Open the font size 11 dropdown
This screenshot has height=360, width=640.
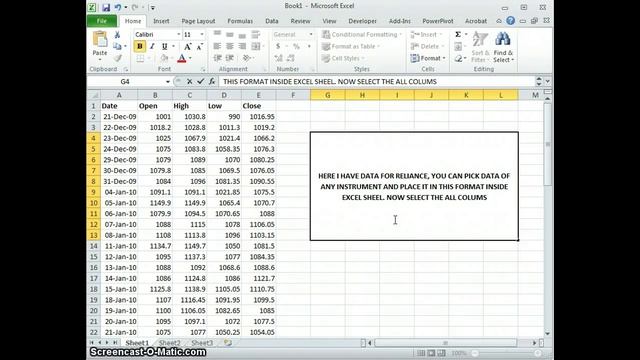202,35
